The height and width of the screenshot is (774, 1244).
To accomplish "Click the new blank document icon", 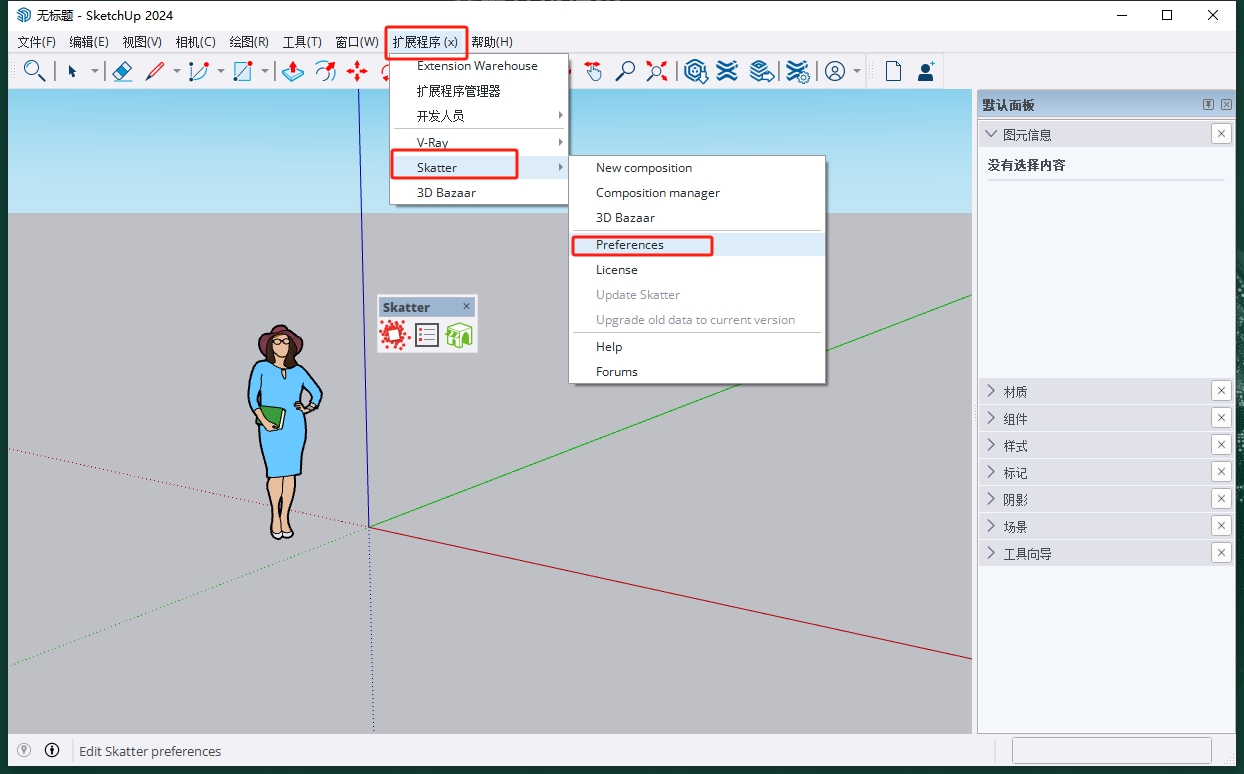I will pos(893,71).
